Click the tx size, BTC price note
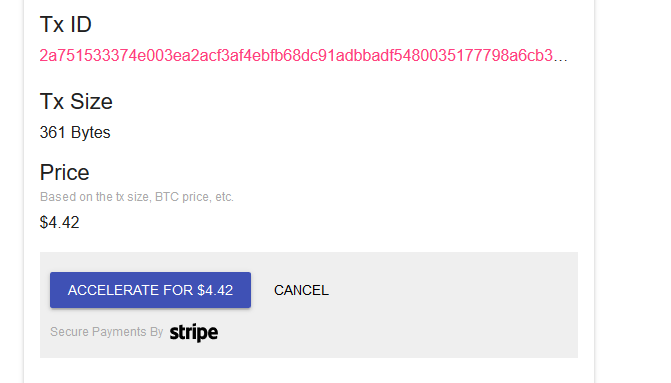The height and width of the screenshot is (383, 671). [137, 197]
